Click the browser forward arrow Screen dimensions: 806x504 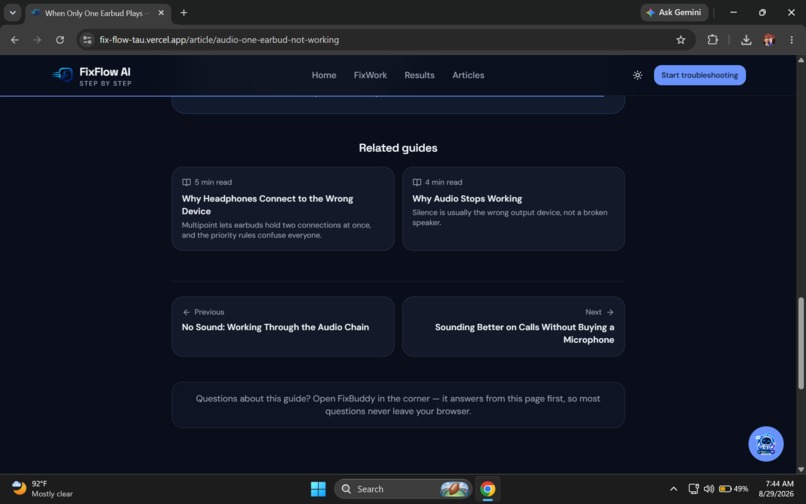37,40
